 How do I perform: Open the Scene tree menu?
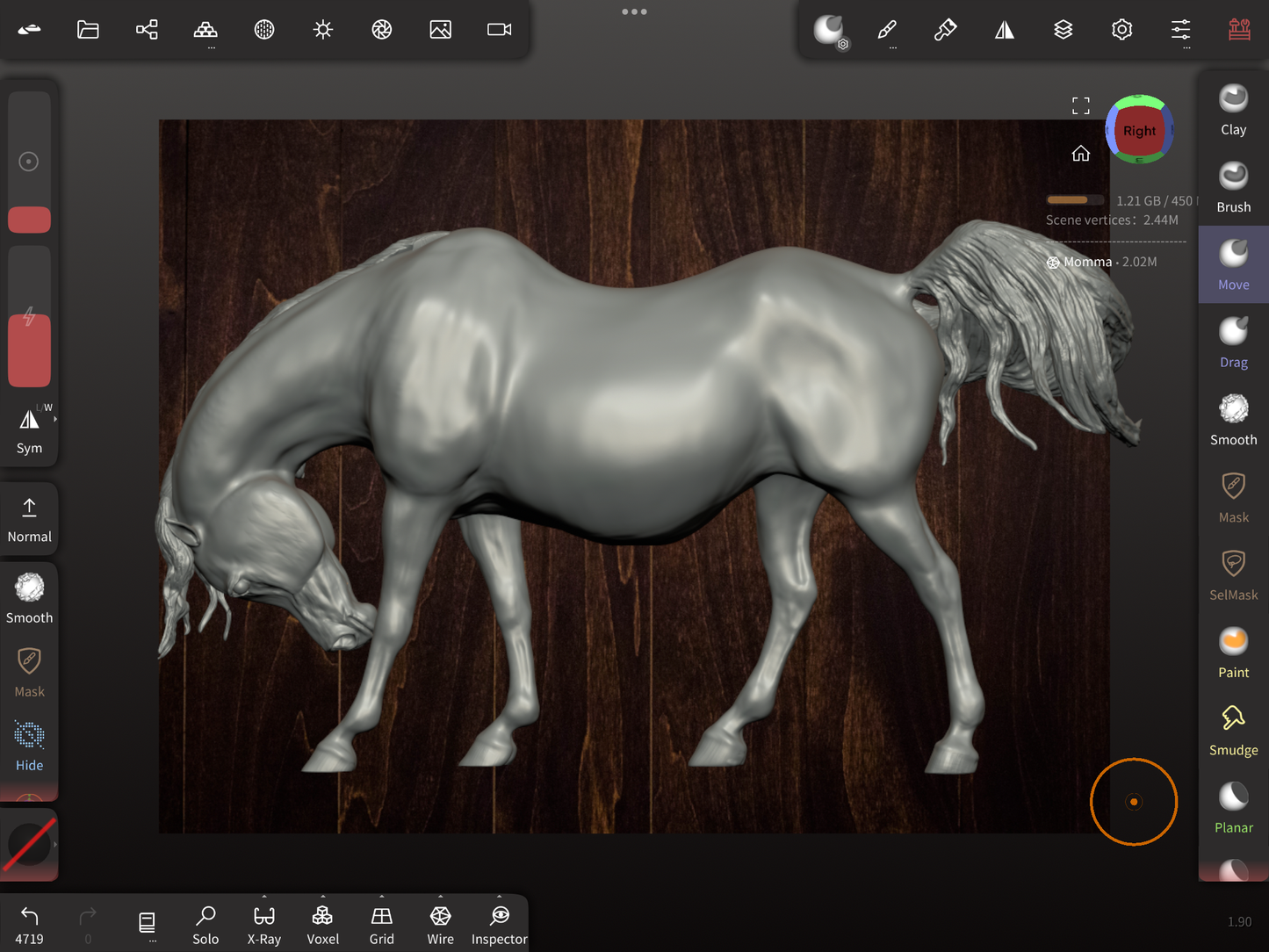click(x=147, y=30)
